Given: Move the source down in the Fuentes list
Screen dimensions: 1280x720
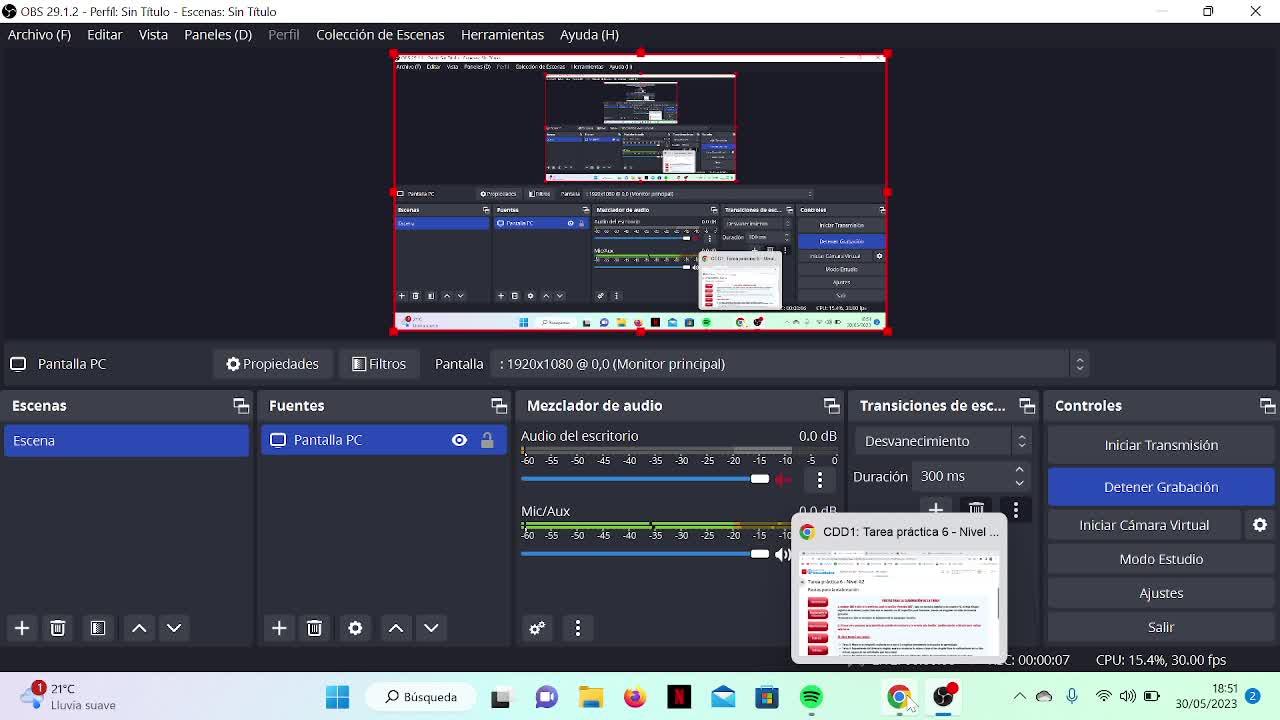Looking at the screenshot, I should (431, 628).
